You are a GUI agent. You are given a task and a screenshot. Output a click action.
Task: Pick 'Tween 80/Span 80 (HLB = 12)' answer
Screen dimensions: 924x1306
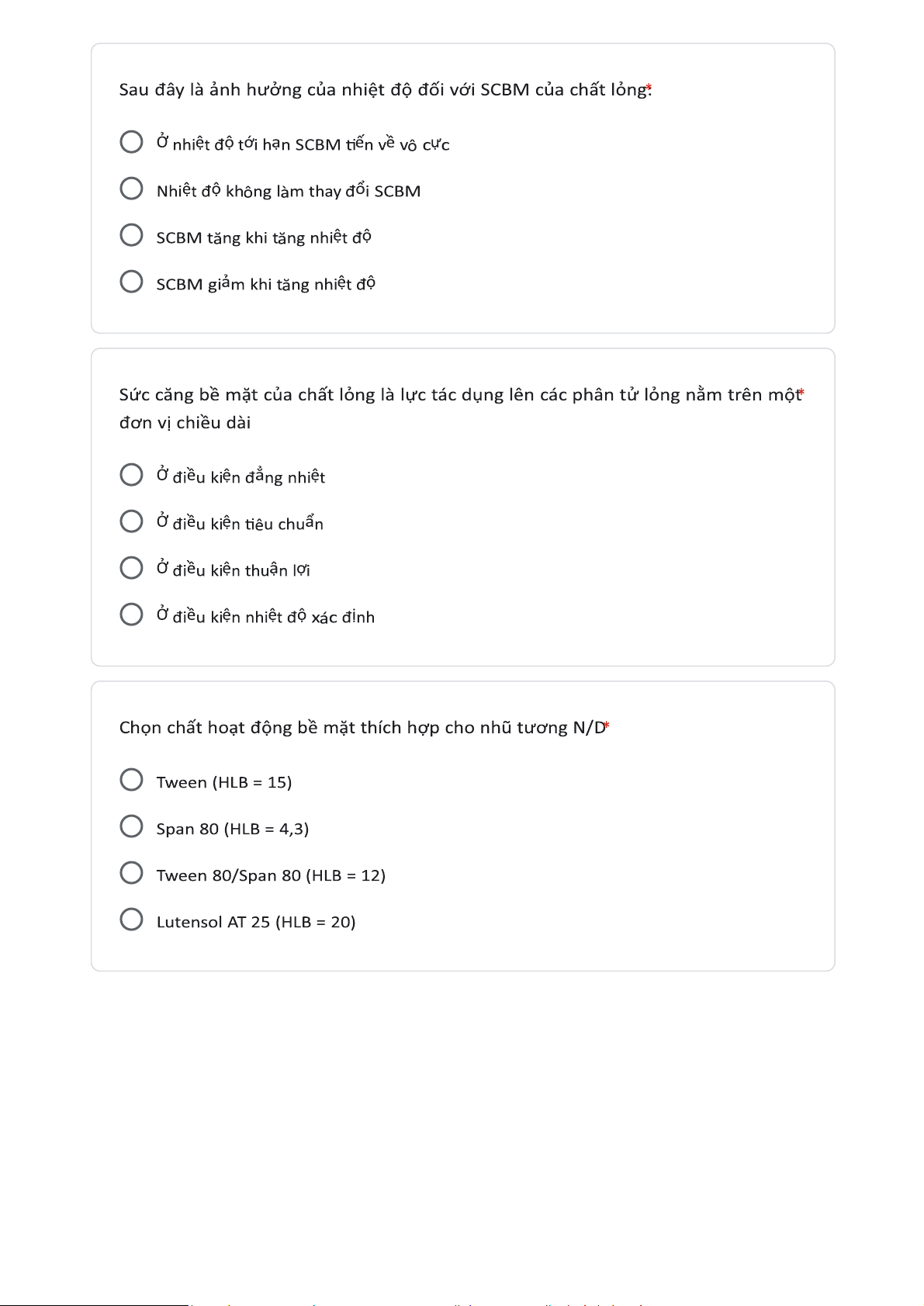pyautogui.click(x=132, y=873)
